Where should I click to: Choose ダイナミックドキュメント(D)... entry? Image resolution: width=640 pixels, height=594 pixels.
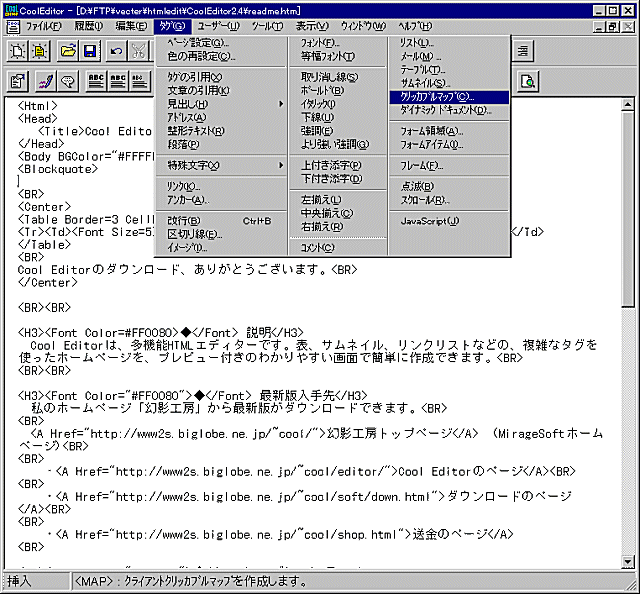click(449, 110)
